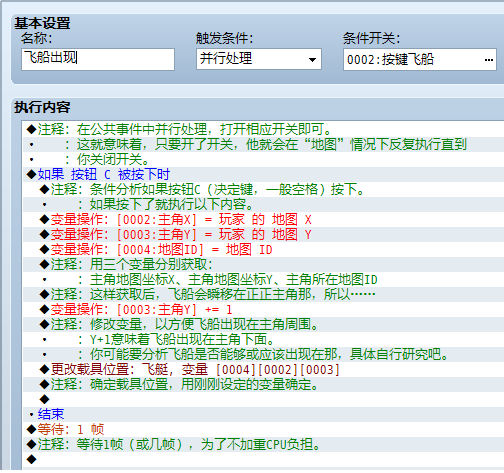Click the 条件开关 field 0002:按键飞船
The image size is (504, 473).
(x=420, y=59)
